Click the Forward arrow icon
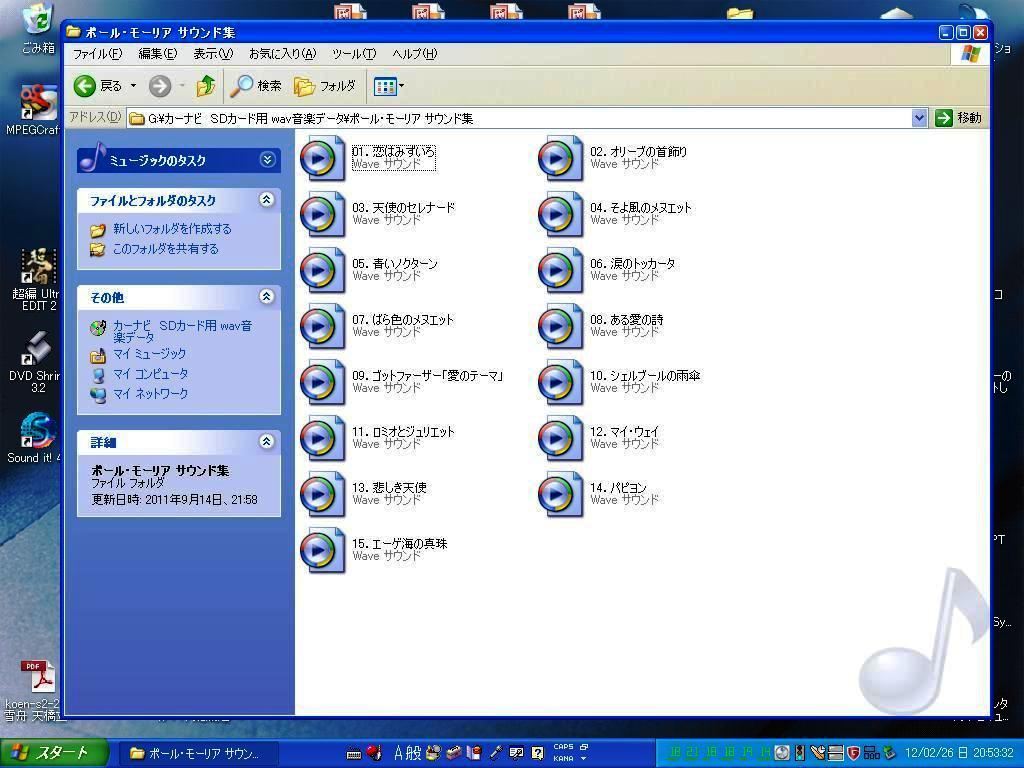This screenshot has height=768, width=1024. [159, 86]
